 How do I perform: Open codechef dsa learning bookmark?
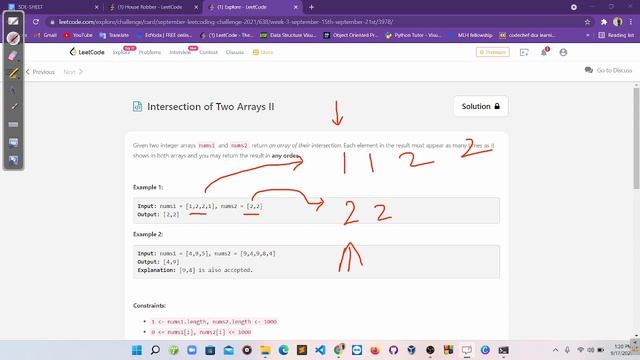[x=527, y=36]
